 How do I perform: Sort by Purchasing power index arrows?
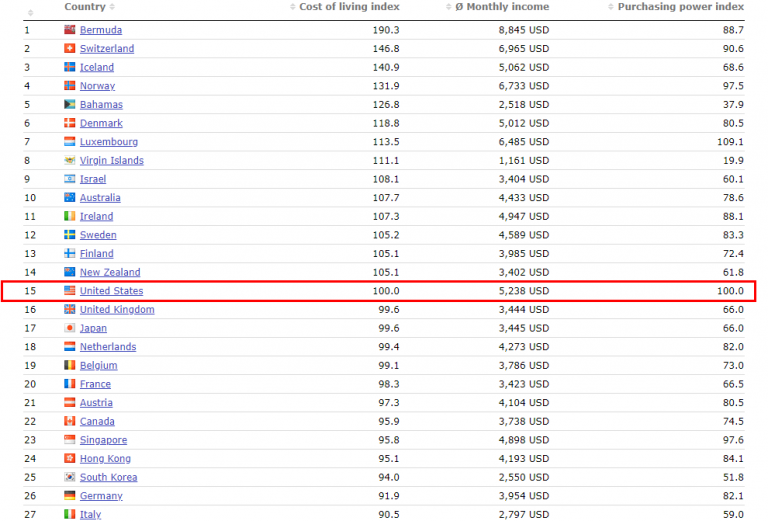[x=611, y=7]
